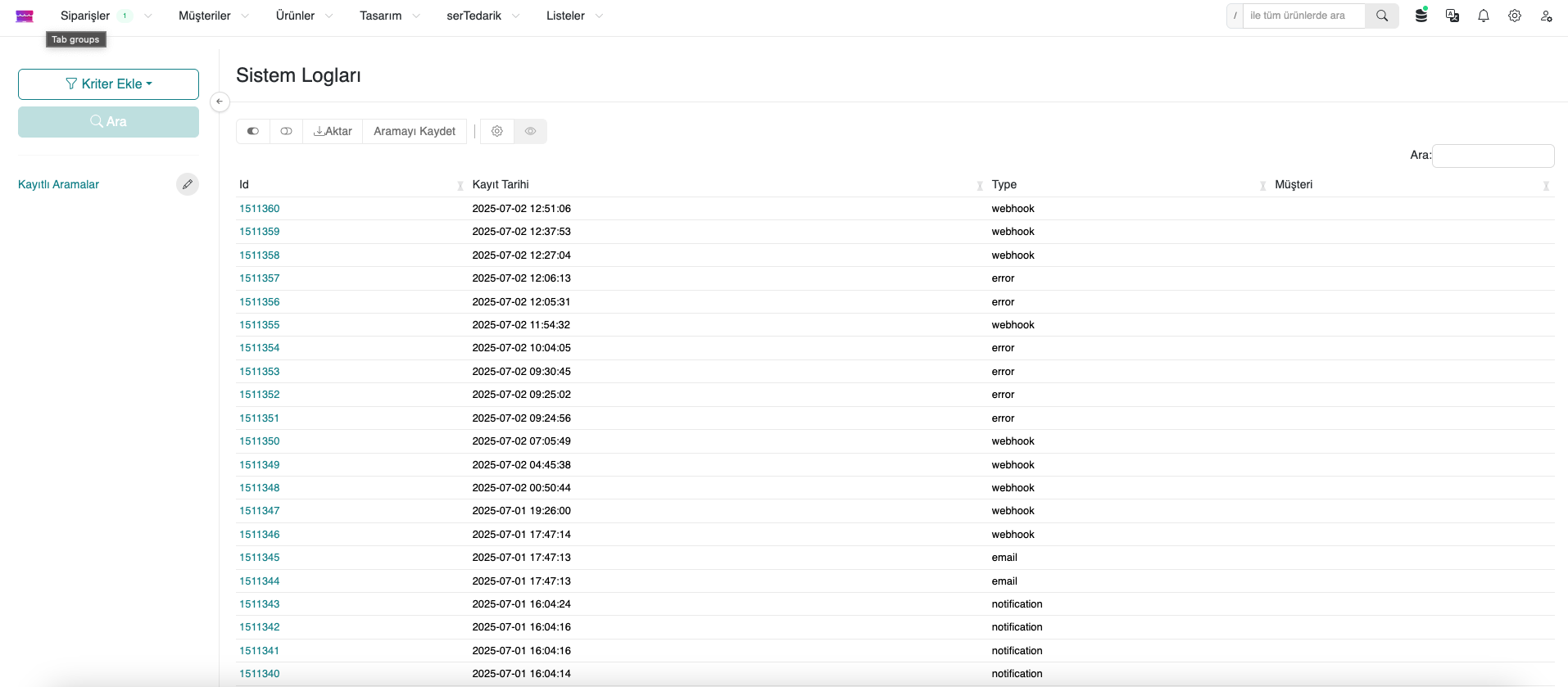
Task: Click the Ara table filter input field
Action: (x=1493, y=156)
